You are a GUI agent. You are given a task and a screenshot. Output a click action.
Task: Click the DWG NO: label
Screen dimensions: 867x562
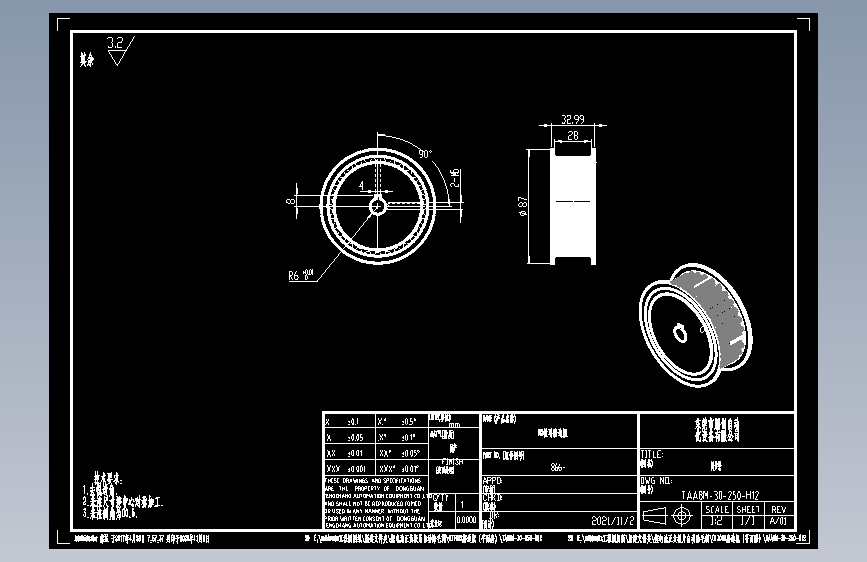point(656,481)
